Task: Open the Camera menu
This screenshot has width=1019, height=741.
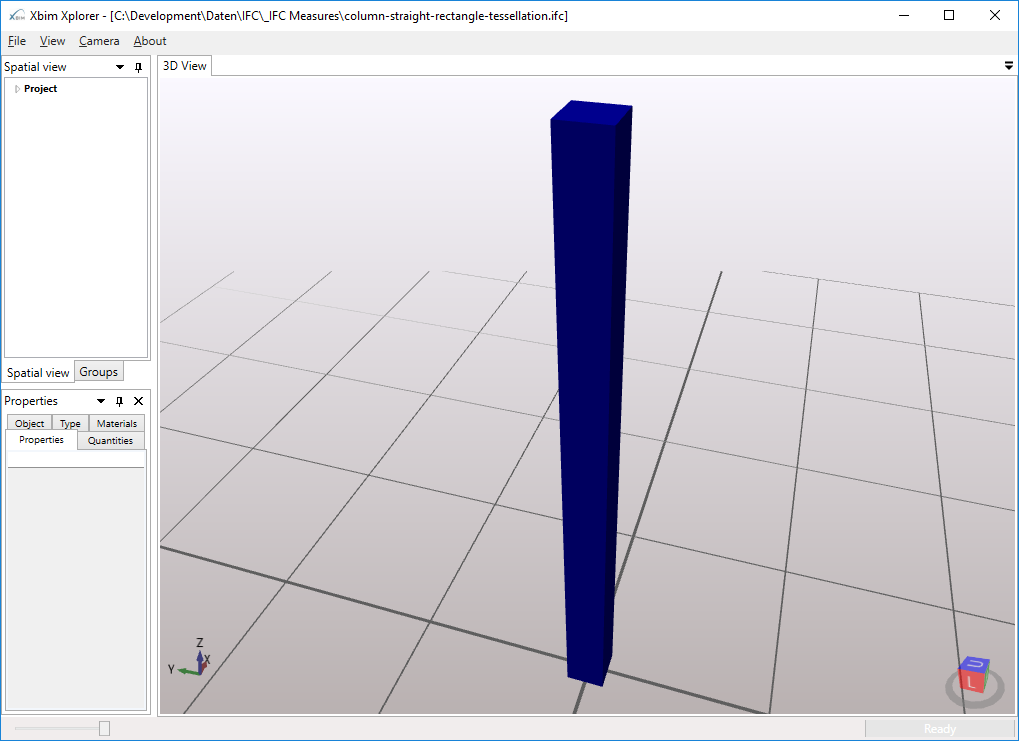Action: 99,41
